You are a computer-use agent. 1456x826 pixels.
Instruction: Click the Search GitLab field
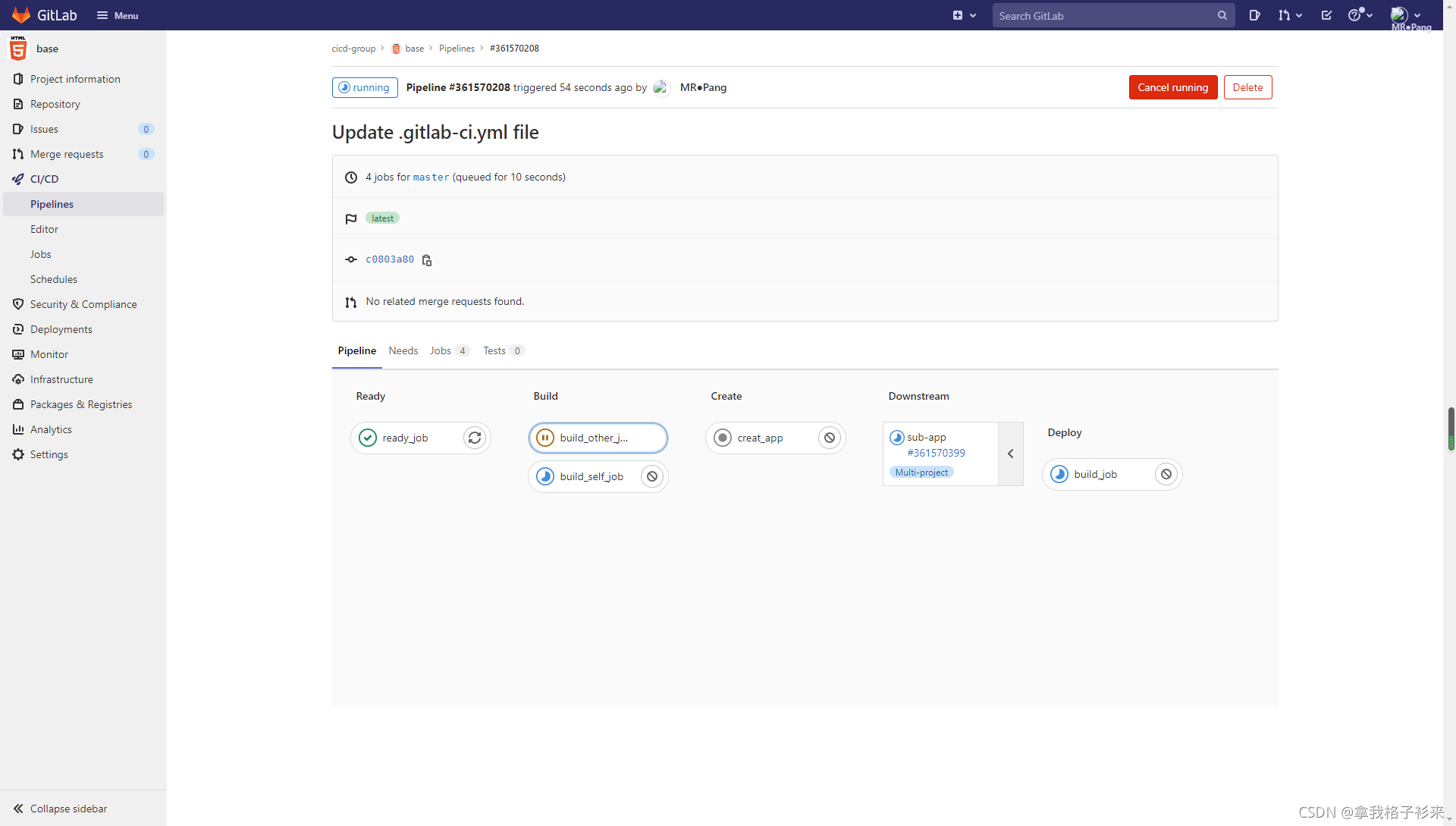point(1103,15)
